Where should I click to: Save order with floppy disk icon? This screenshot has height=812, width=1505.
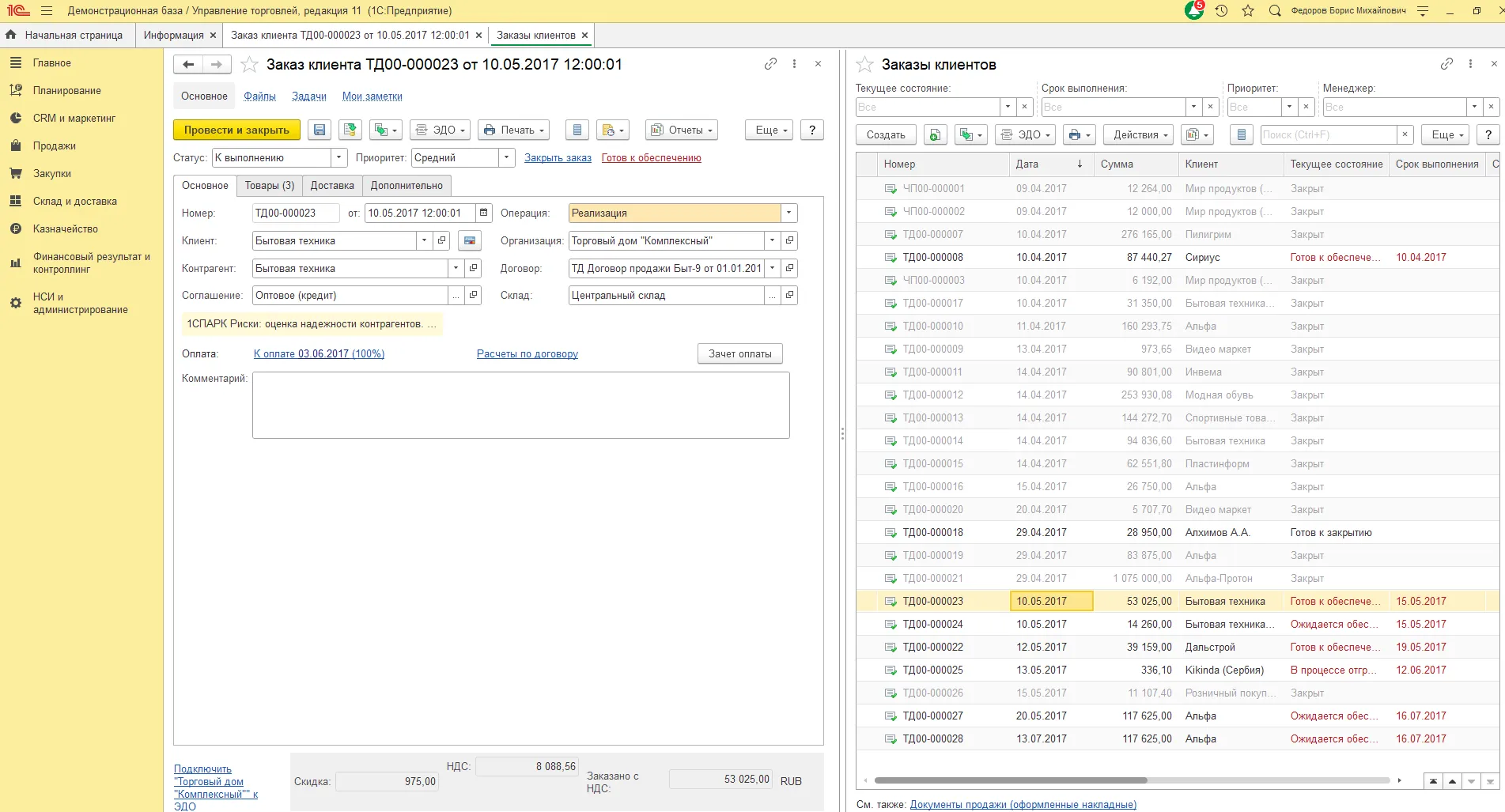point(320,130)
